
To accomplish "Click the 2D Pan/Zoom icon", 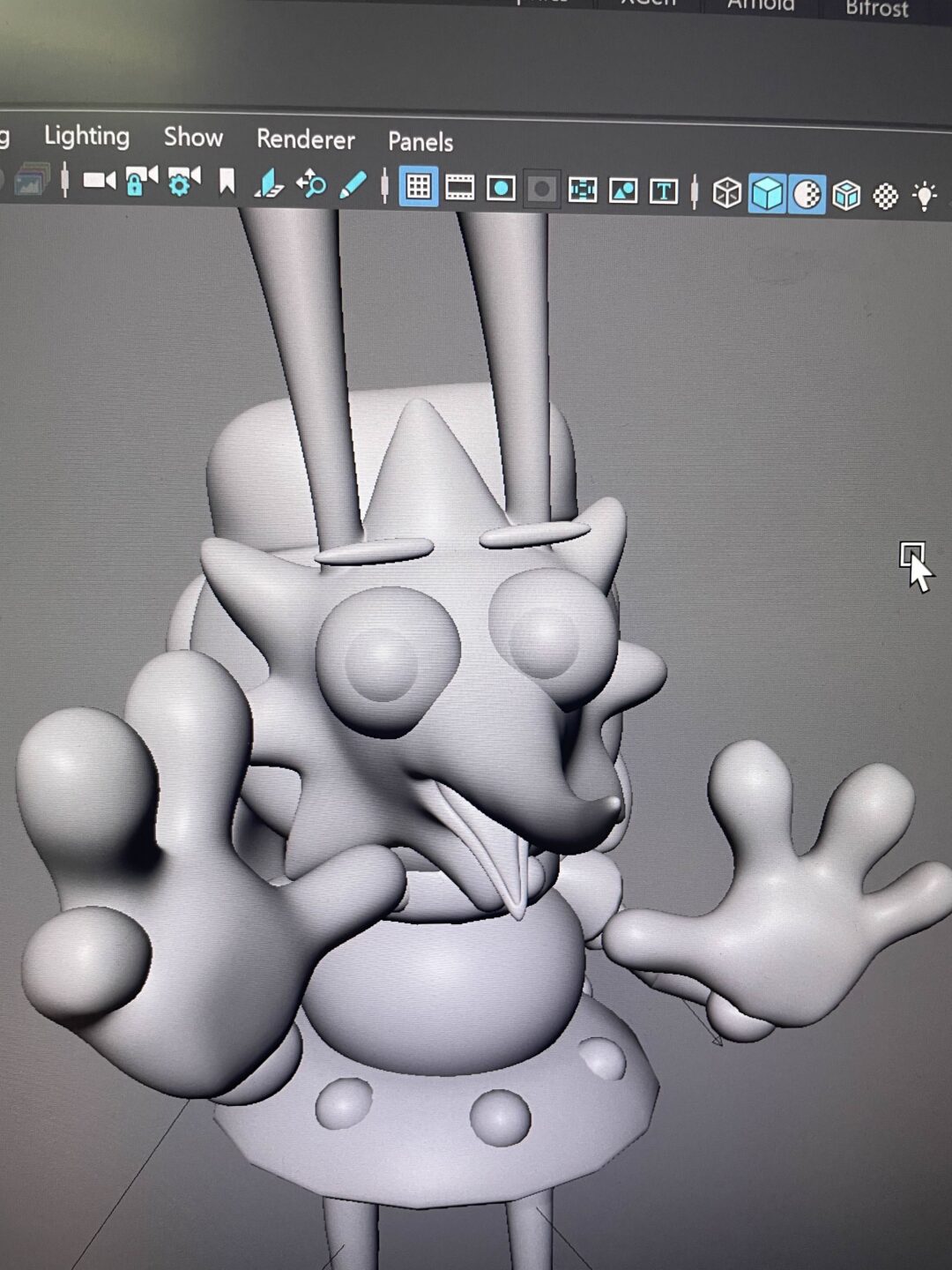I will click(311, 184).
